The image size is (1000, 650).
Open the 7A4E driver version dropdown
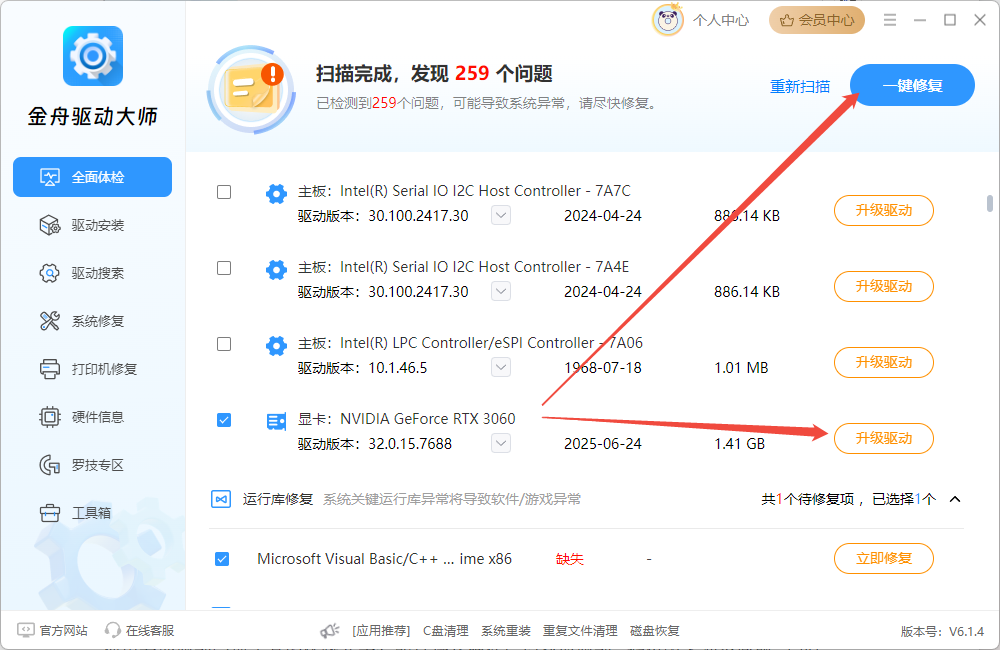(x=500, y=291)
